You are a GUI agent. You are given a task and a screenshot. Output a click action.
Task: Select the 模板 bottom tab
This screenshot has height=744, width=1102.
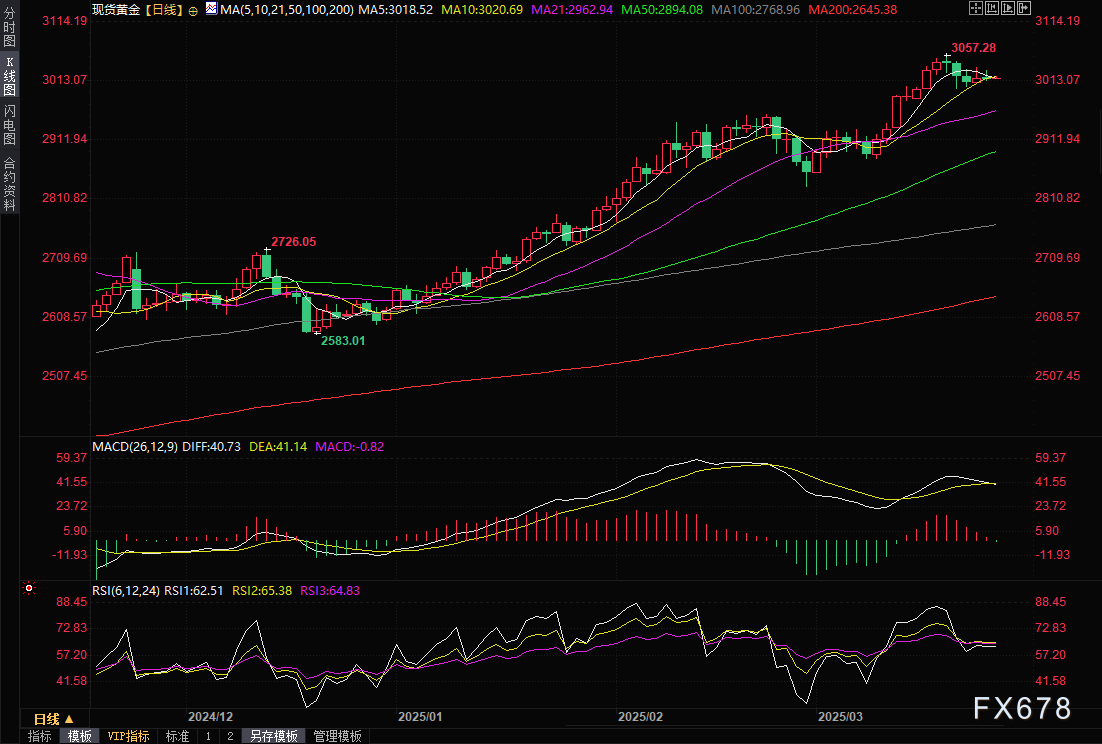[79, 736]
